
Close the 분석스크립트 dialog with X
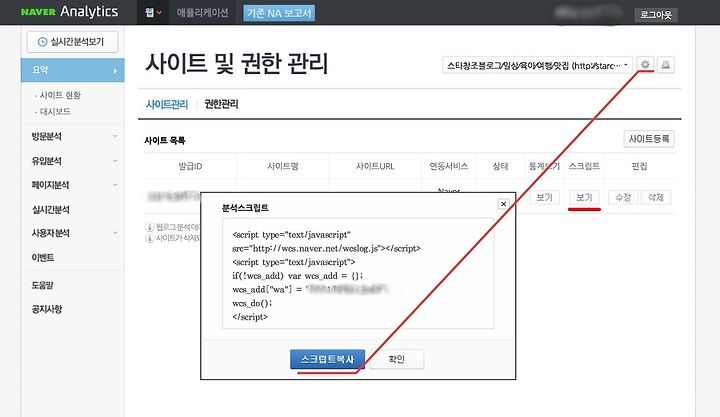(x=503, y=204)
